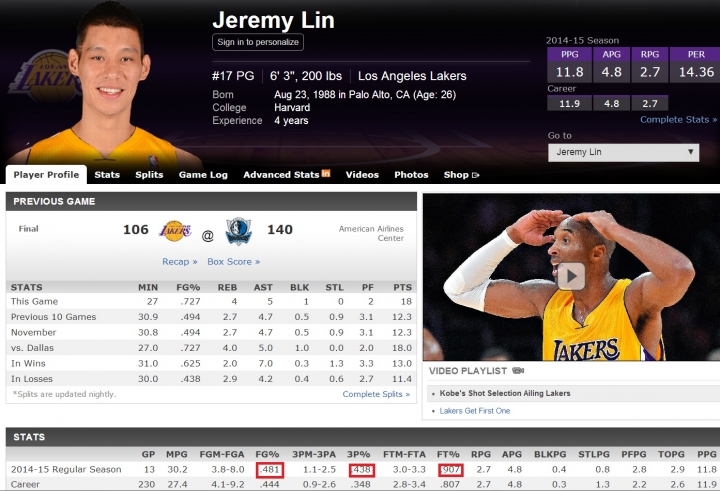Viewport: 720px width, 491px height.
Task: Click the 2014-15 Regular Season row label
Action: [x=66, y=469]
